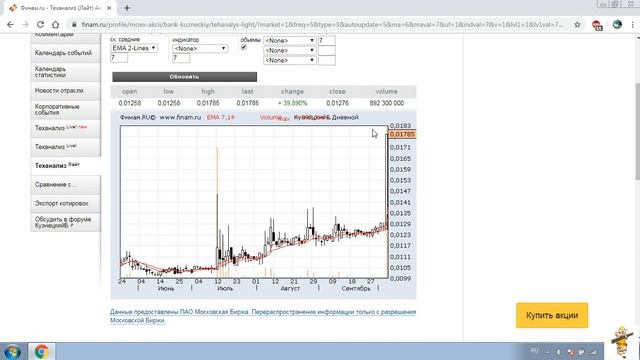Open Теханализ Live new sidebar item
The height and width of the screenshot is (360, 640).
65,128
